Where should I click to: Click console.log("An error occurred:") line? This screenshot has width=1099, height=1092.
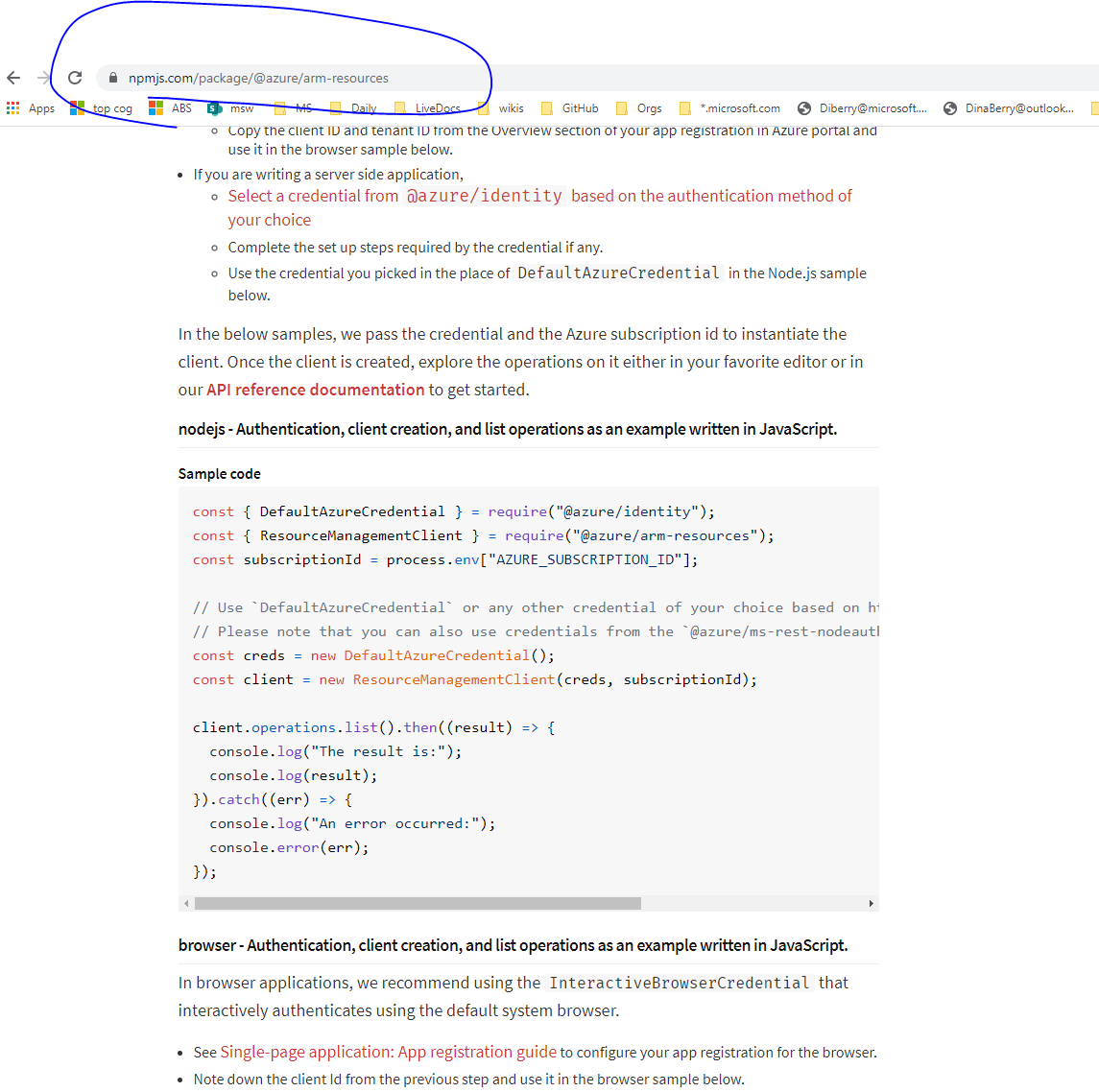click(x=352, y=823)
